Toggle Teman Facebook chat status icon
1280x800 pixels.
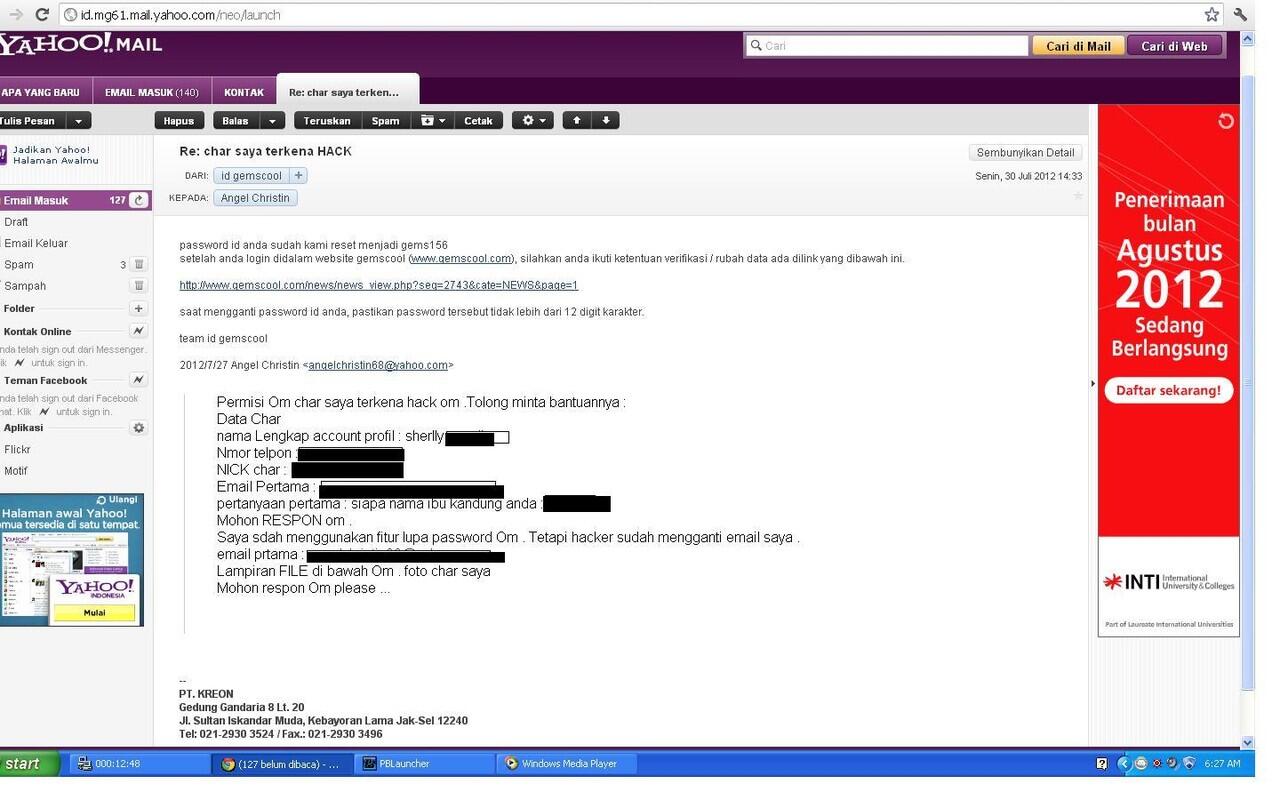click(139, 380)
